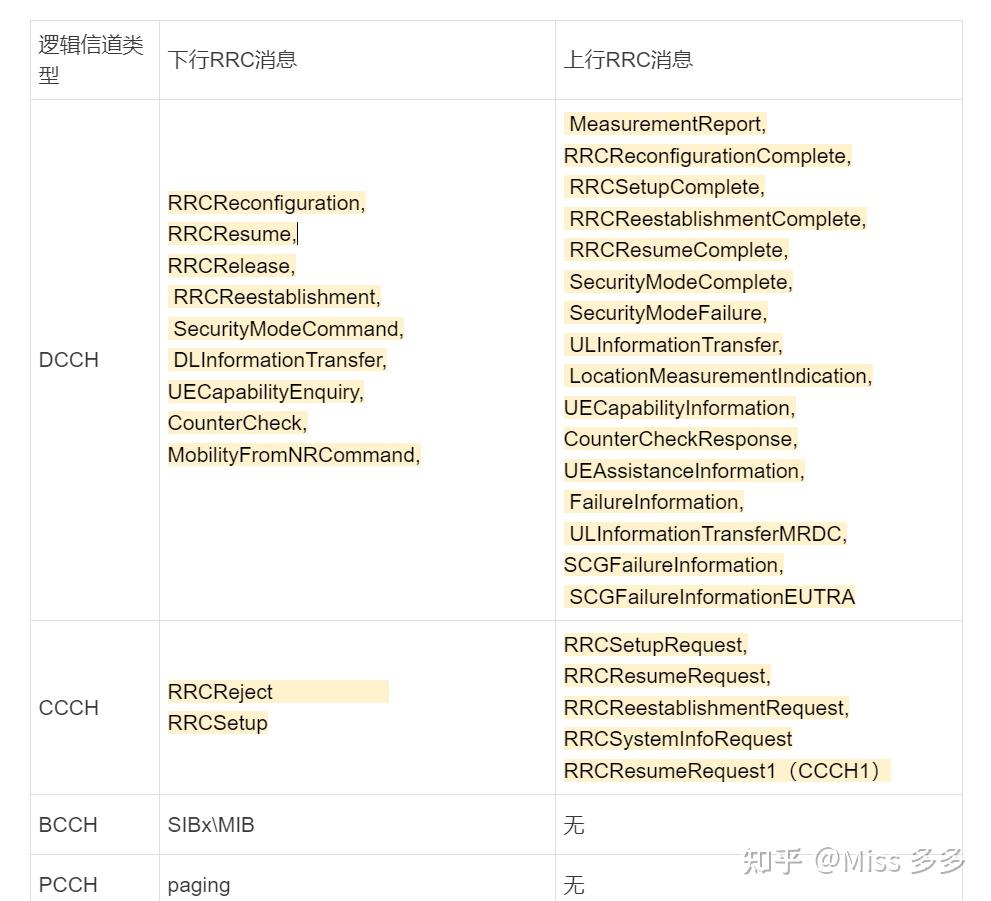The image size is (991, 901).
Task: Click the RRCReject message
Action: [220, 692]
